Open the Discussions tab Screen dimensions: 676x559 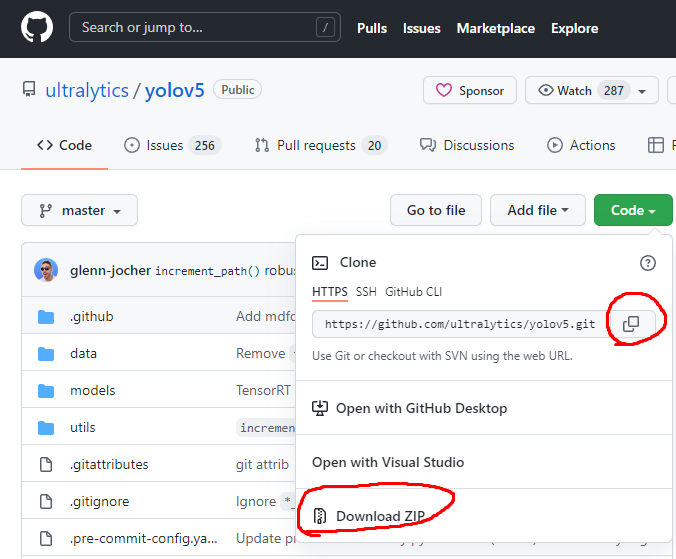click(x=467, y=145)
